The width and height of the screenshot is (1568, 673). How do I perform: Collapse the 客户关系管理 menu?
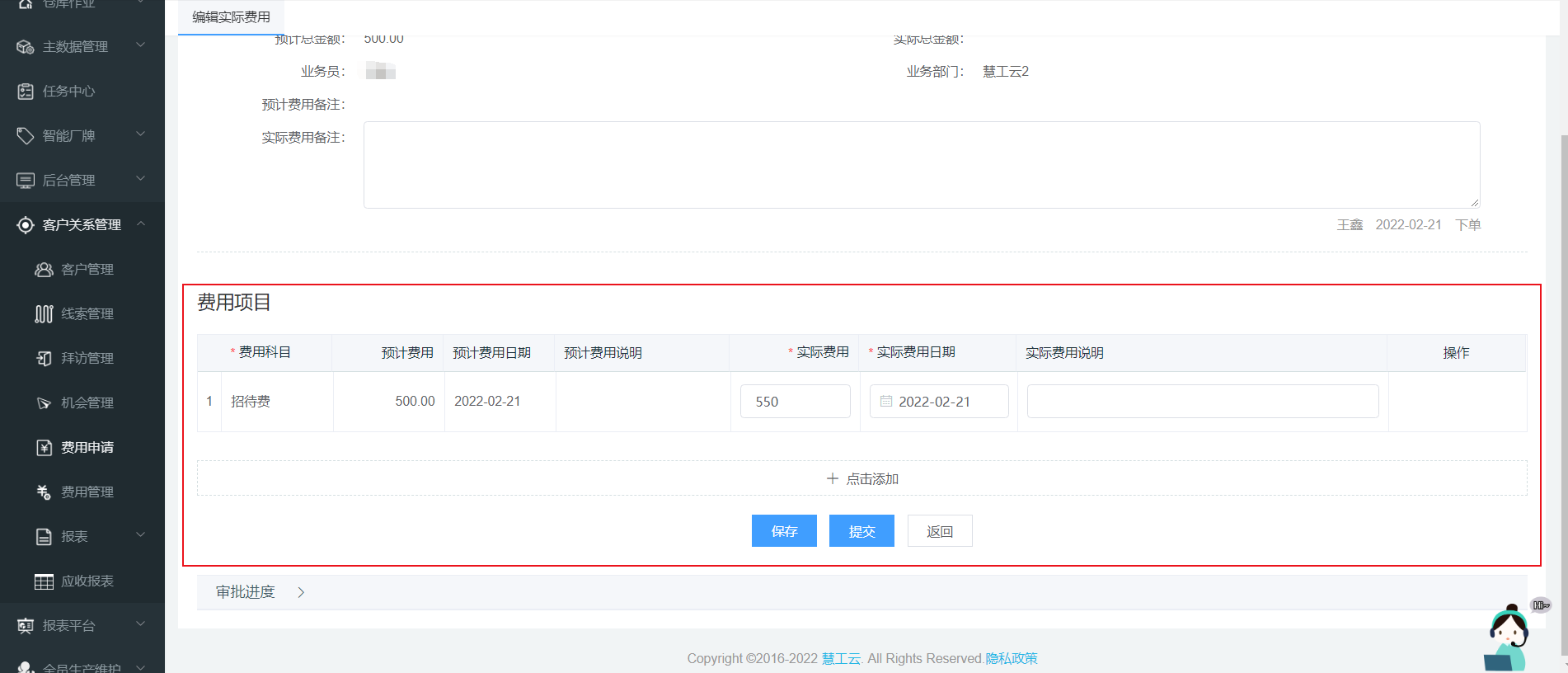coord(141,224)
